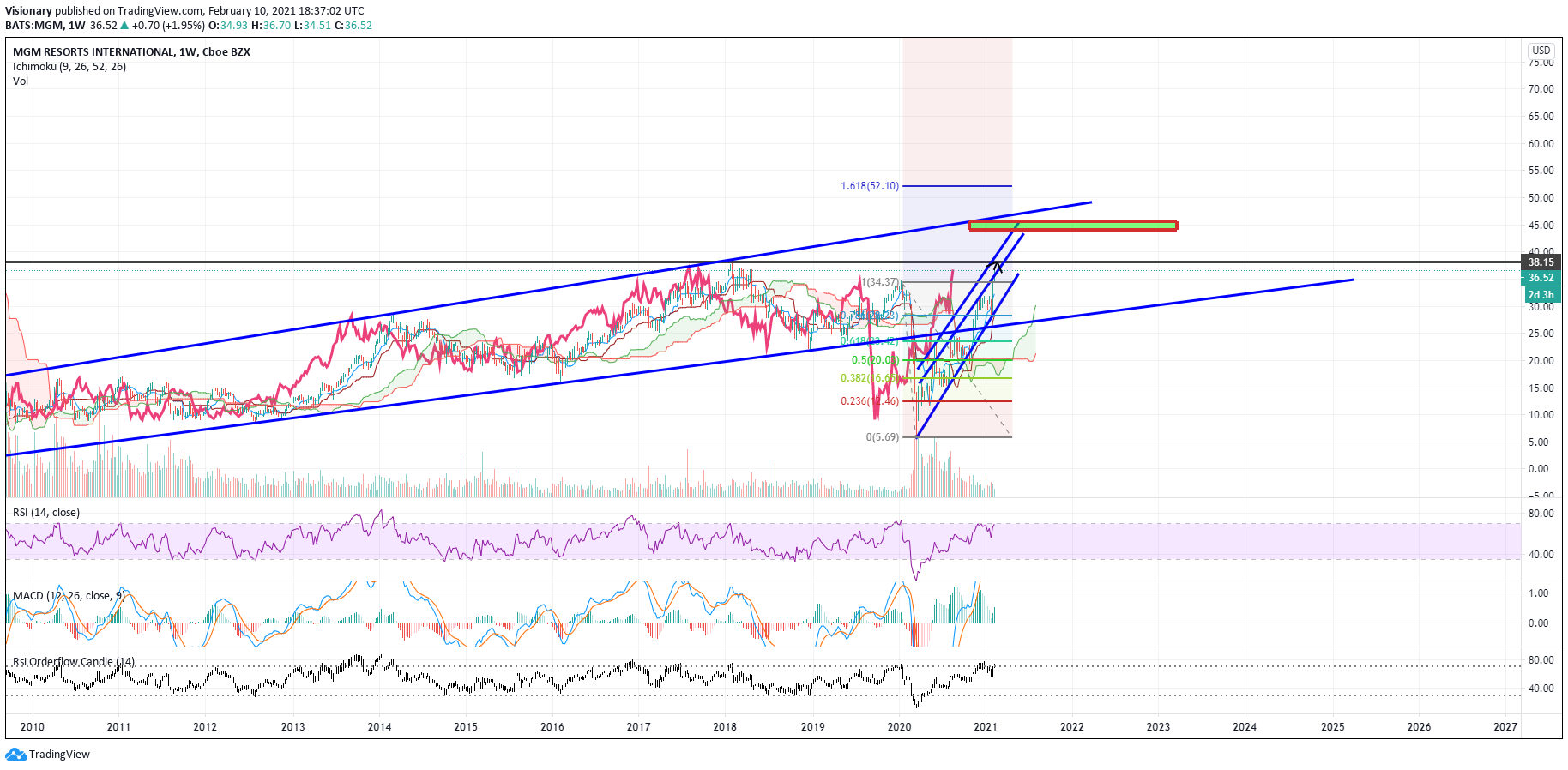Click the 2021 label on the time axis

click(x=985, y=727)
